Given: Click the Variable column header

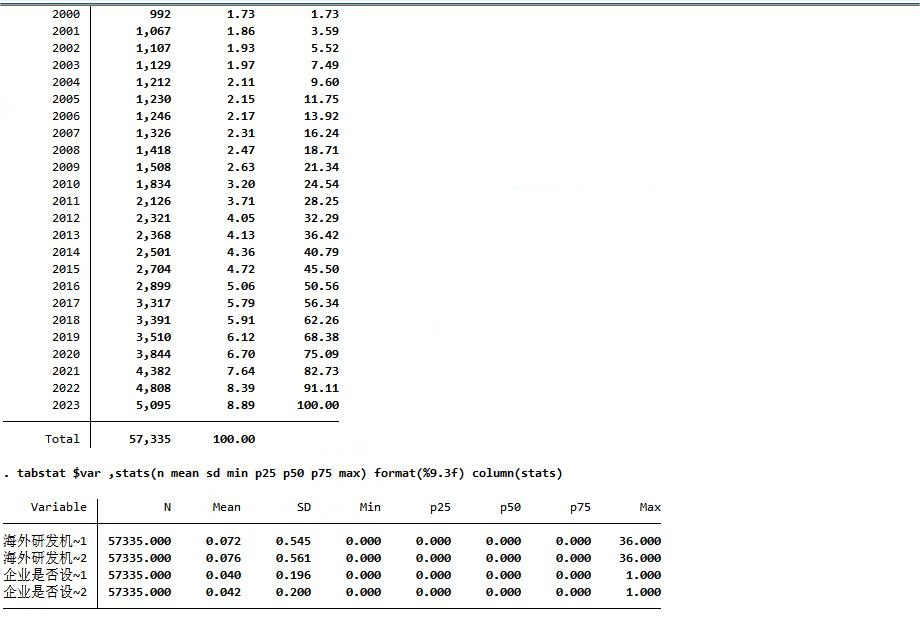Looking at the screenshot, I should [58, 507].
